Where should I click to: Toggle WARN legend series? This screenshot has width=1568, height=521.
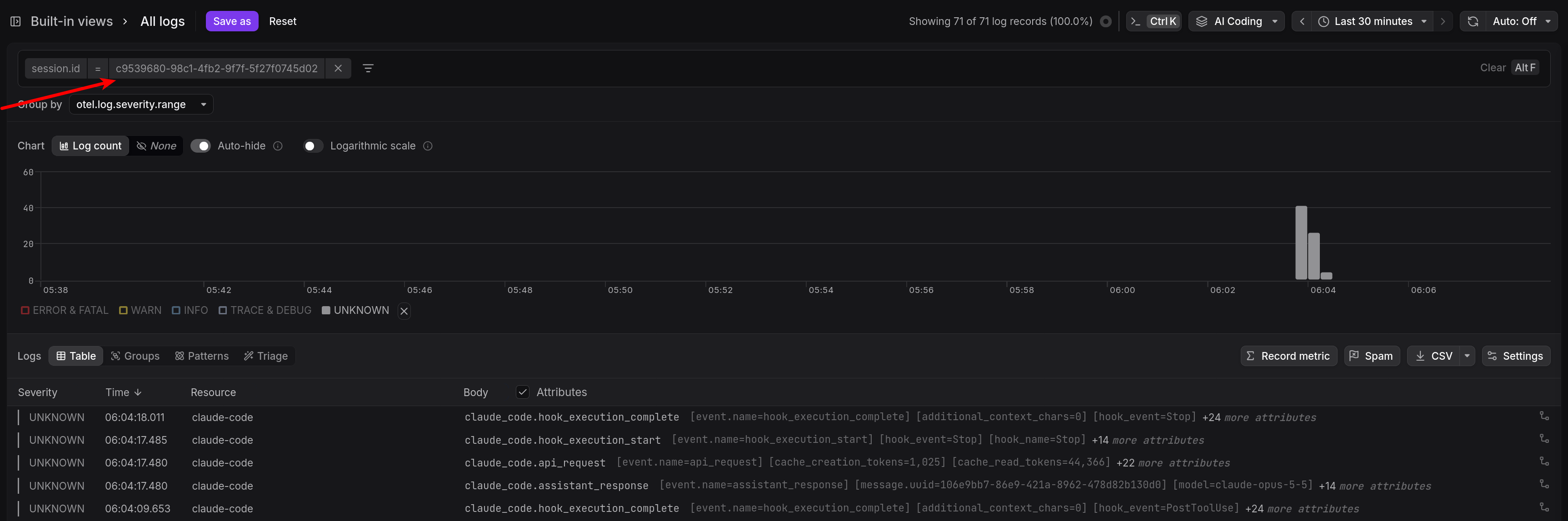tap(140, 310)
